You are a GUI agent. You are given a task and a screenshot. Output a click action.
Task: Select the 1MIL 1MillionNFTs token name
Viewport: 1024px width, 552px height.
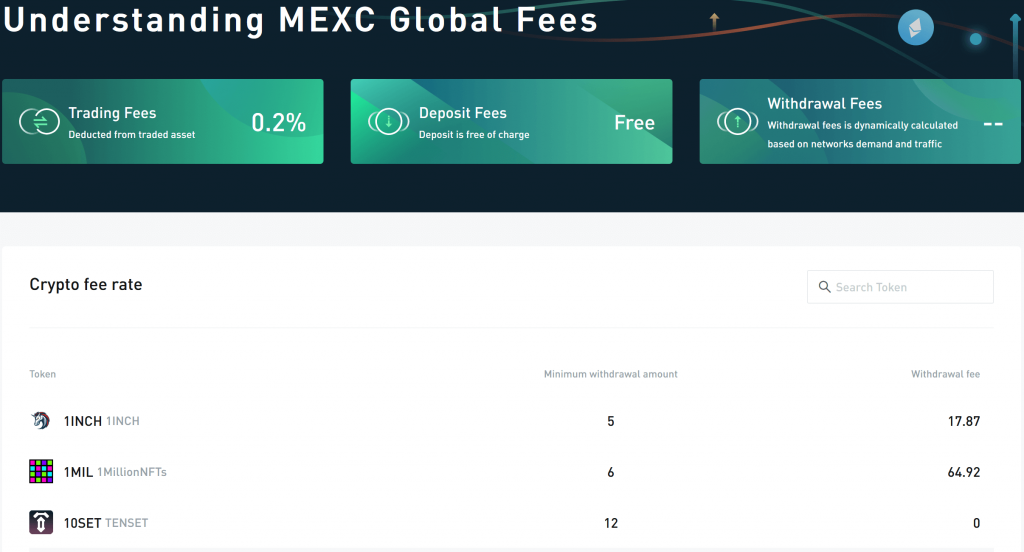(115, 472)
